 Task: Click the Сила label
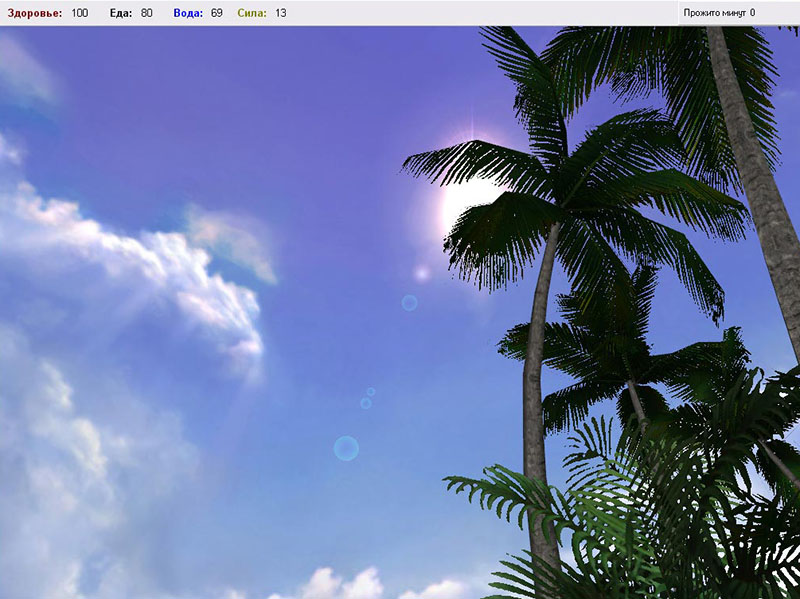point(252,13)
